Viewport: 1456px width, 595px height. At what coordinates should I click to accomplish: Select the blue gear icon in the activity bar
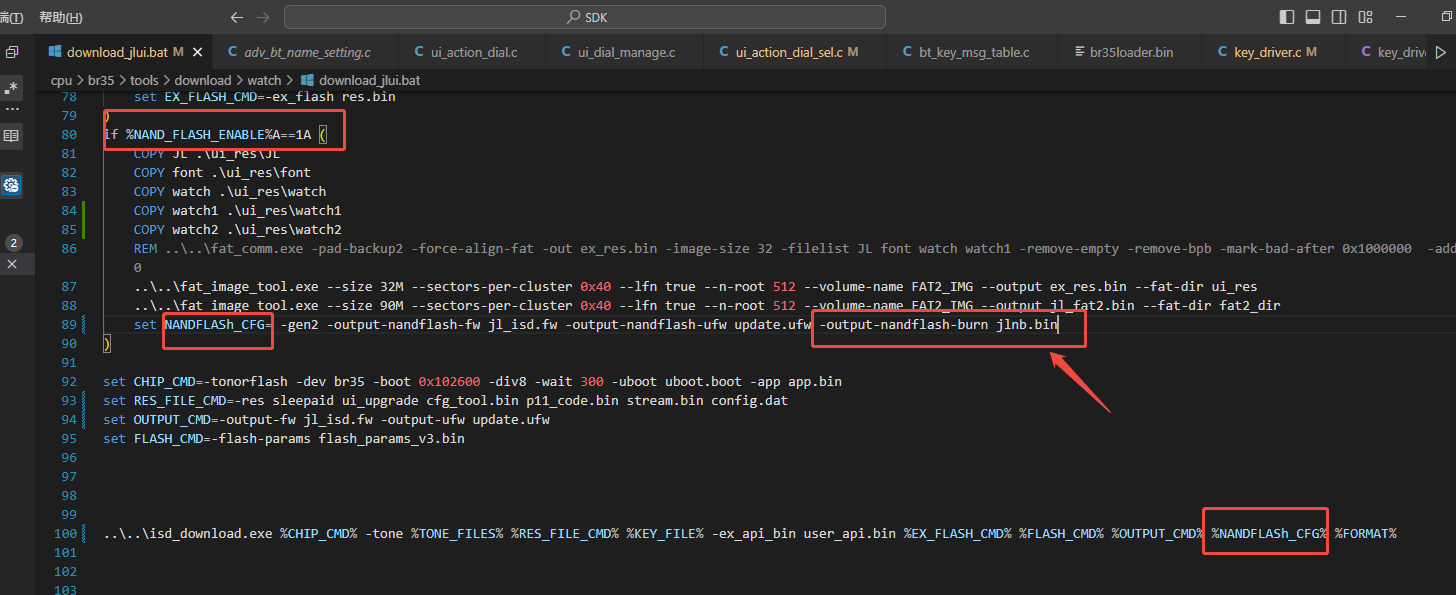(x=12, y=185)
